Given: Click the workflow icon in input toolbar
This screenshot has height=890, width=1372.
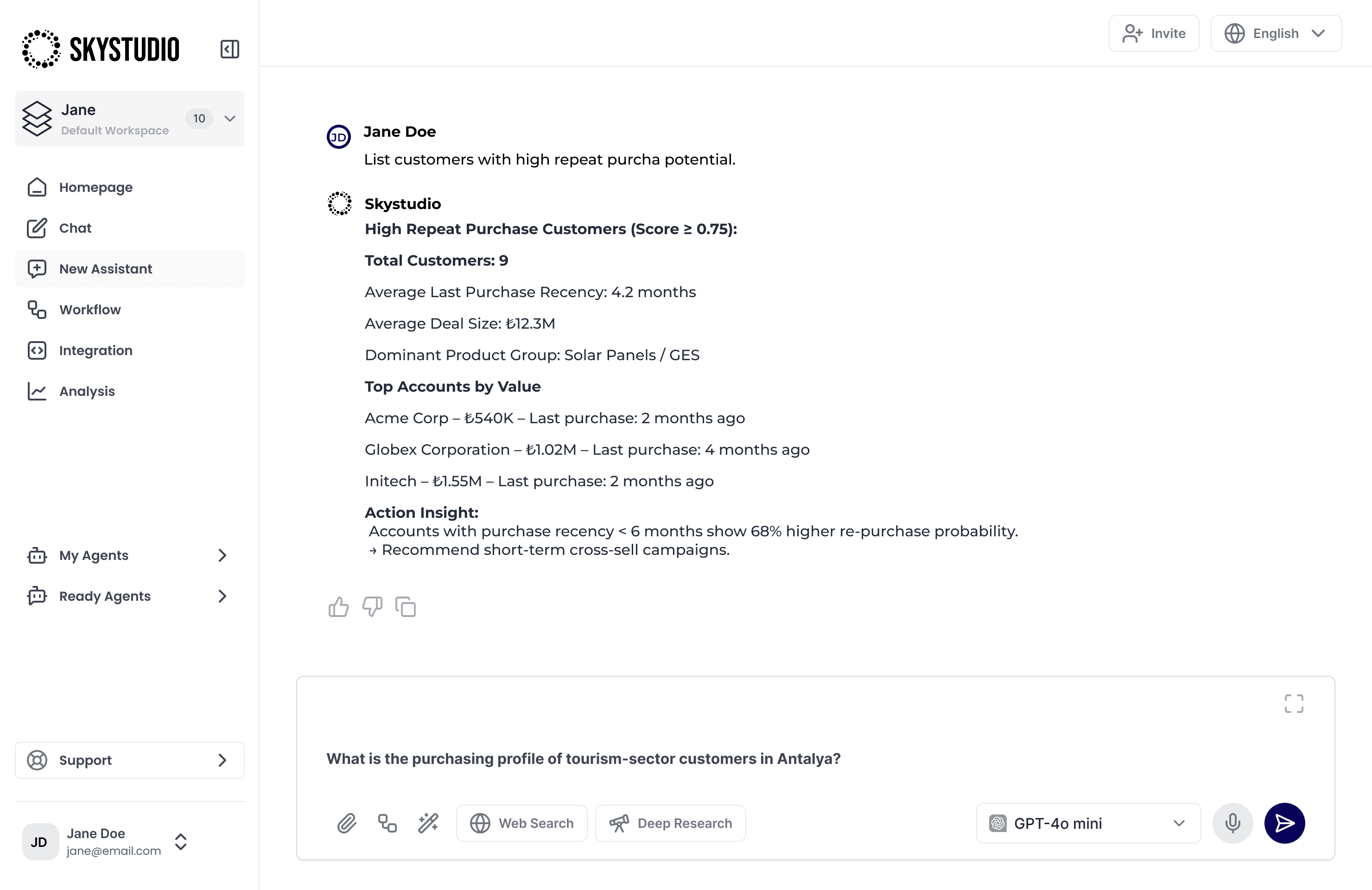Looking at the screenshot, I should click(x=387, y=823).
